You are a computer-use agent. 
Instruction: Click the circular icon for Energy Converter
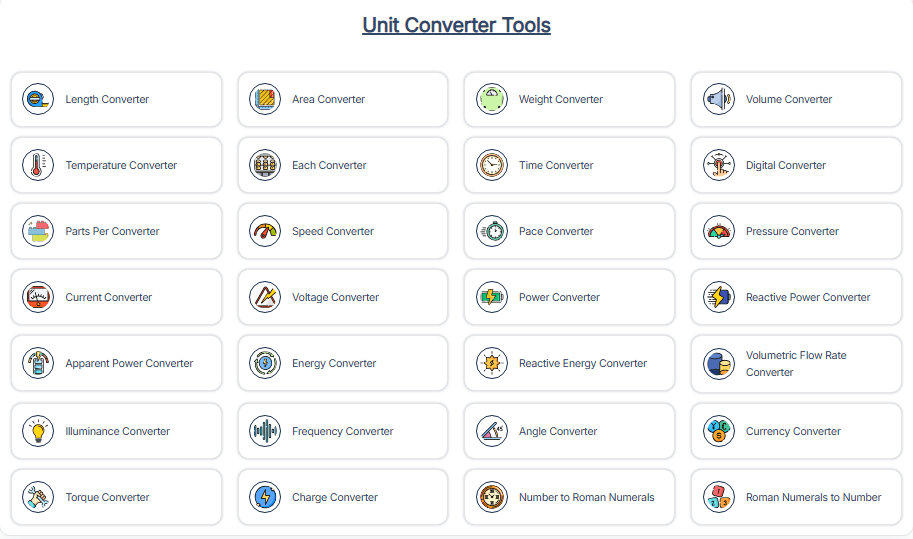click(x=265, y=363)
